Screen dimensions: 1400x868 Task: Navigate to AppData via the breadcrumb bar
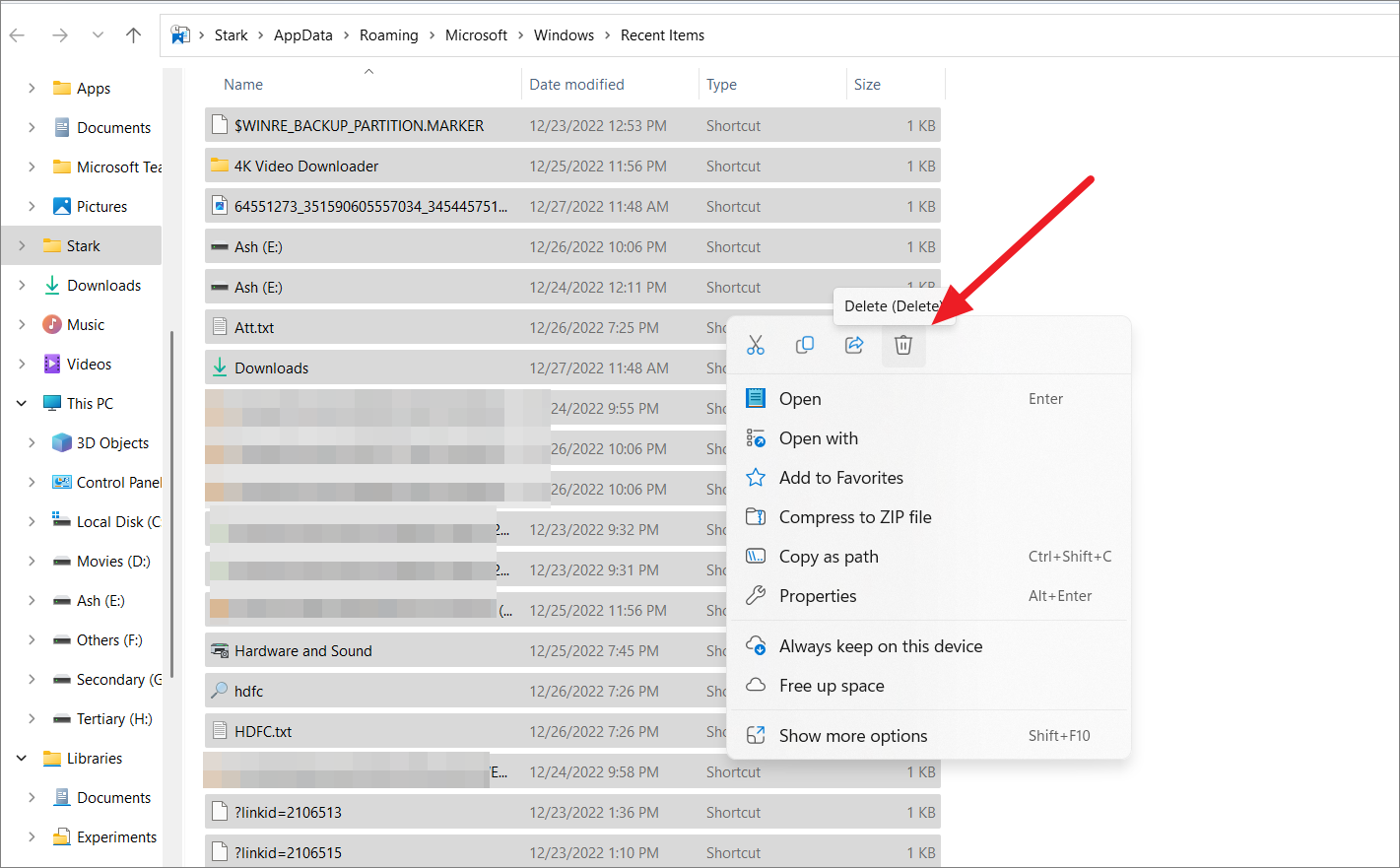[x=302, y=34]
